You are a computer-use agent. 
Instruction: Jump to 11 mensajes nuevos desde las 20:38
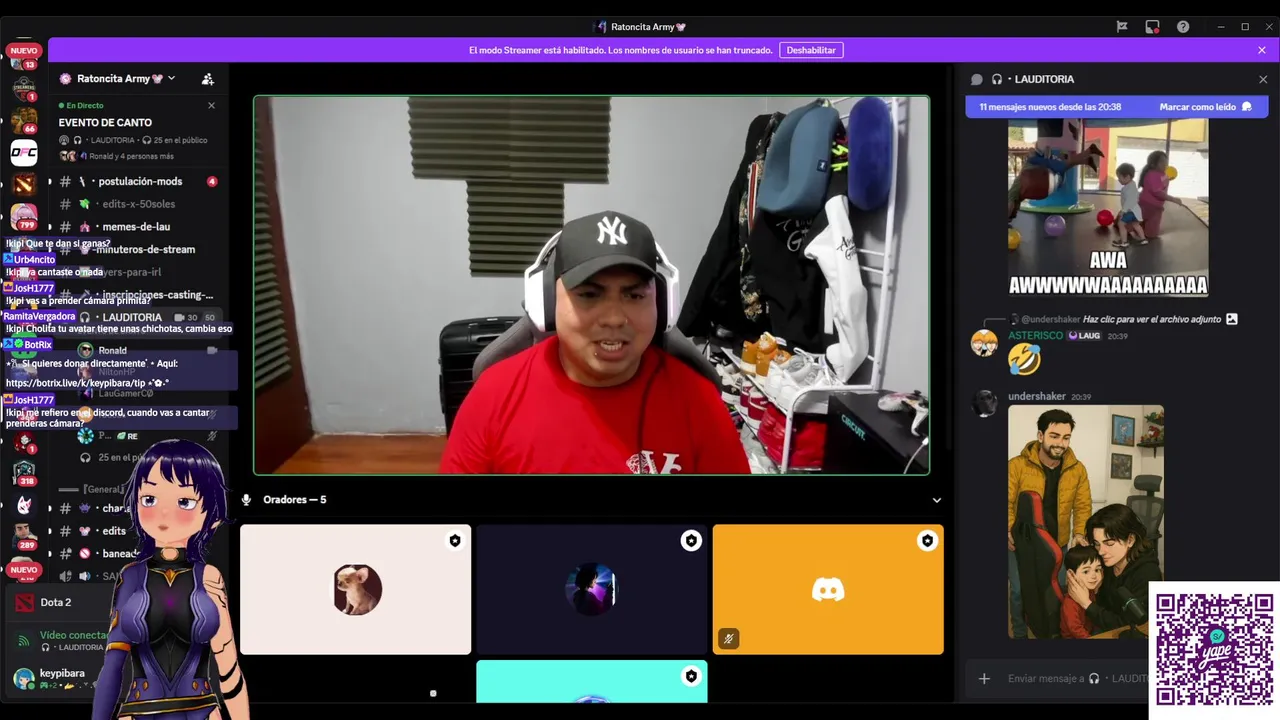[1050, 107]
